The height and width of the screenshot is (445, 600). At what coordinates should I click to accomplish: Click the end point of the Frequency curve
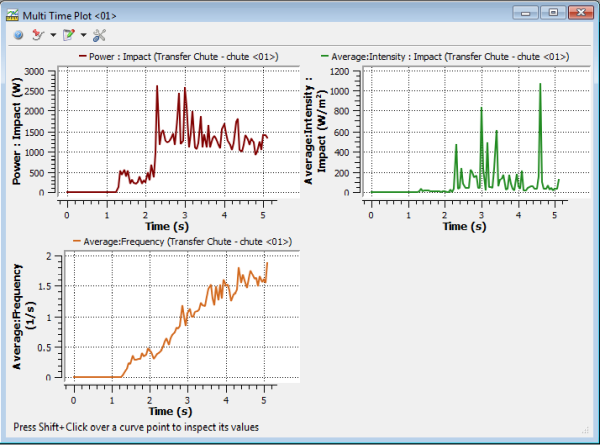(x=267, y=263)
